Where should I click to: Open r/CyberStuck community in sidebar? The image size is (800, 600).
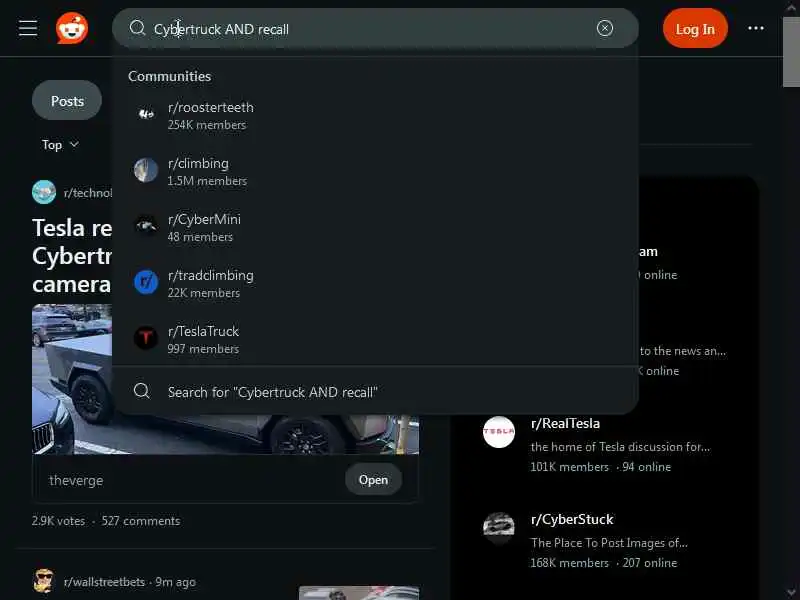click(x=572, y=519)
